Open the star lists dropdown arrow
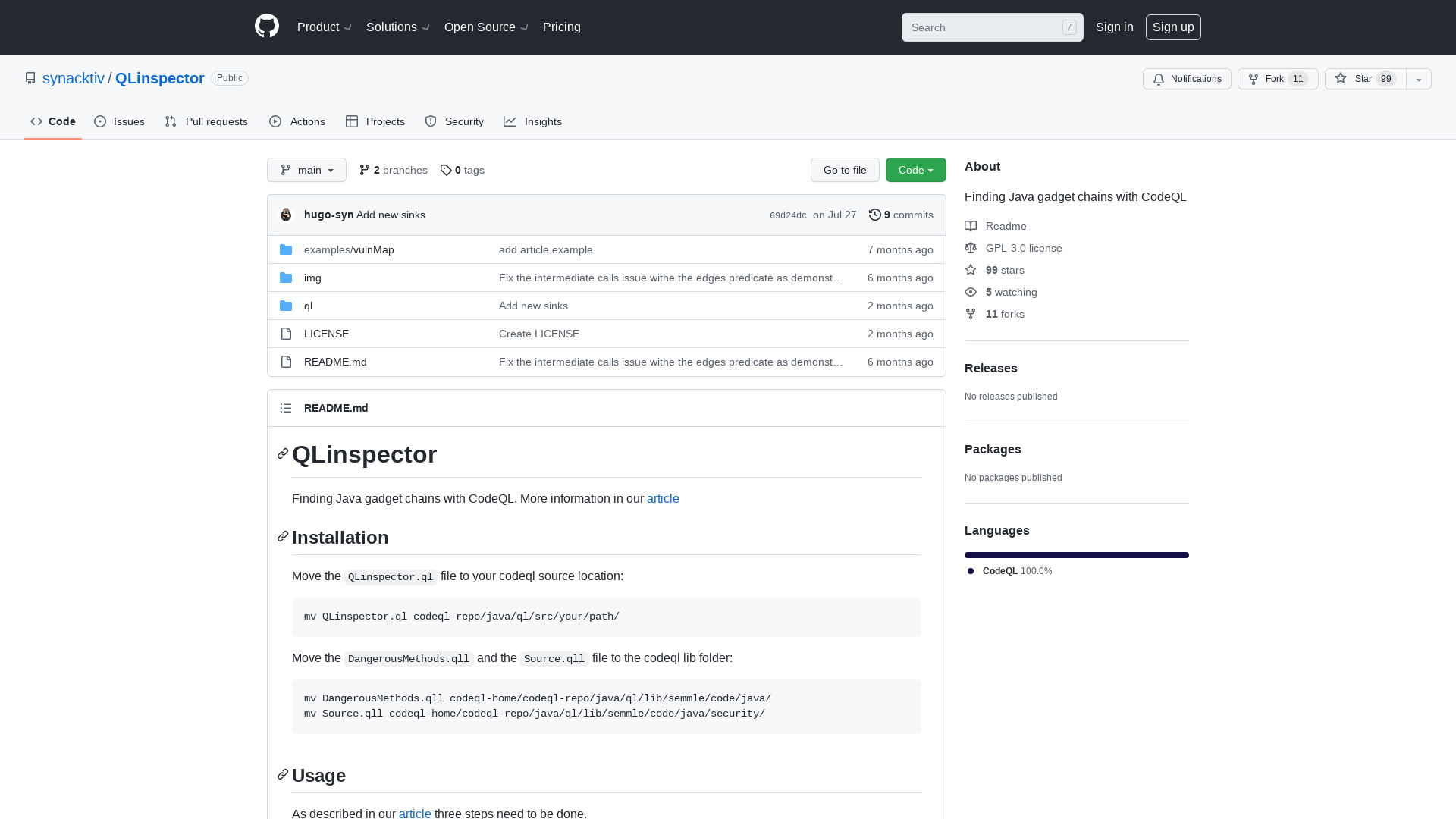This screenshot has height=819, width=1456. coord(1419,79)
